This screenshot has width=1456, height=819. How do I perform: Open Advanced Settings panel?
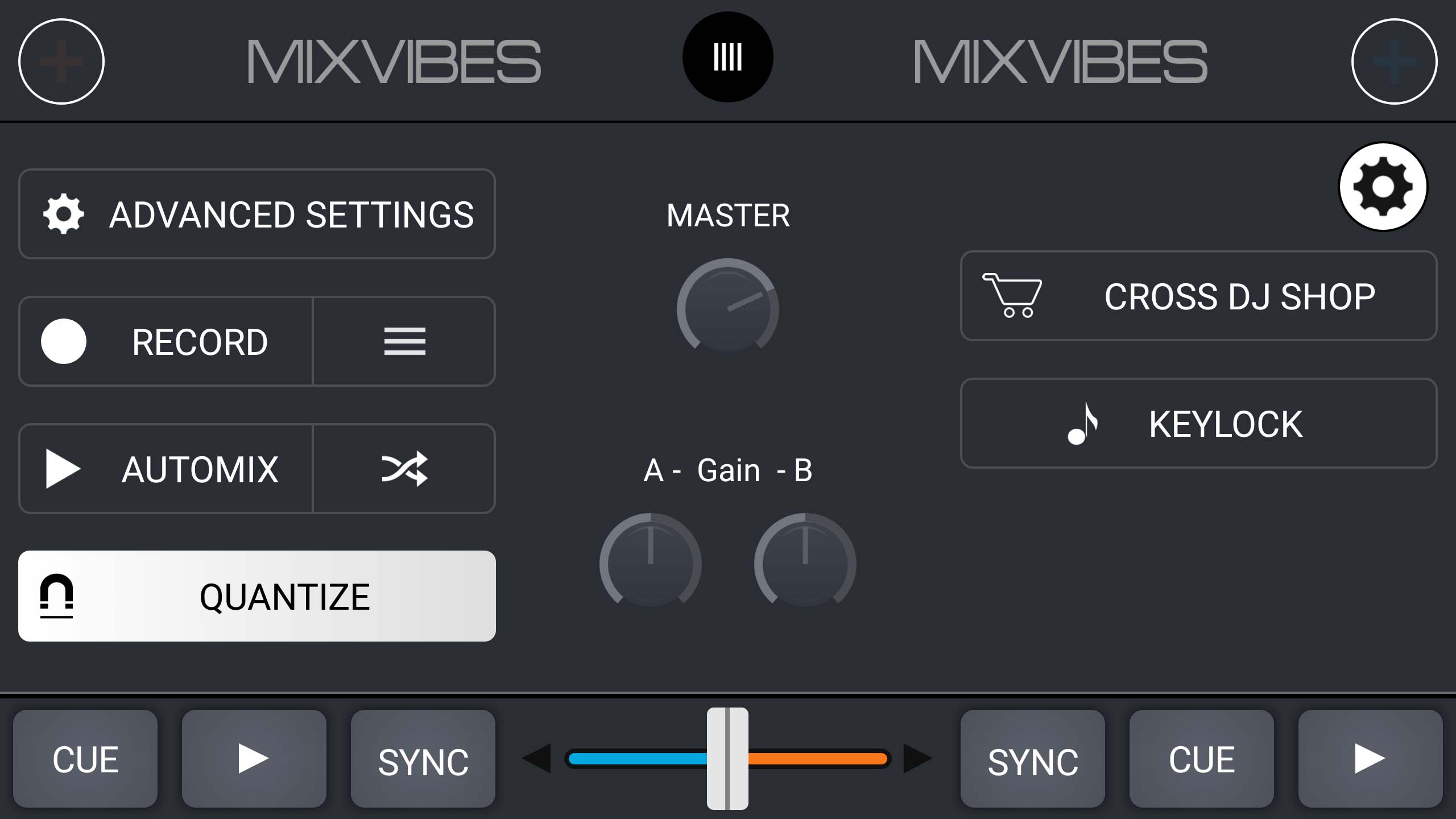257,214
